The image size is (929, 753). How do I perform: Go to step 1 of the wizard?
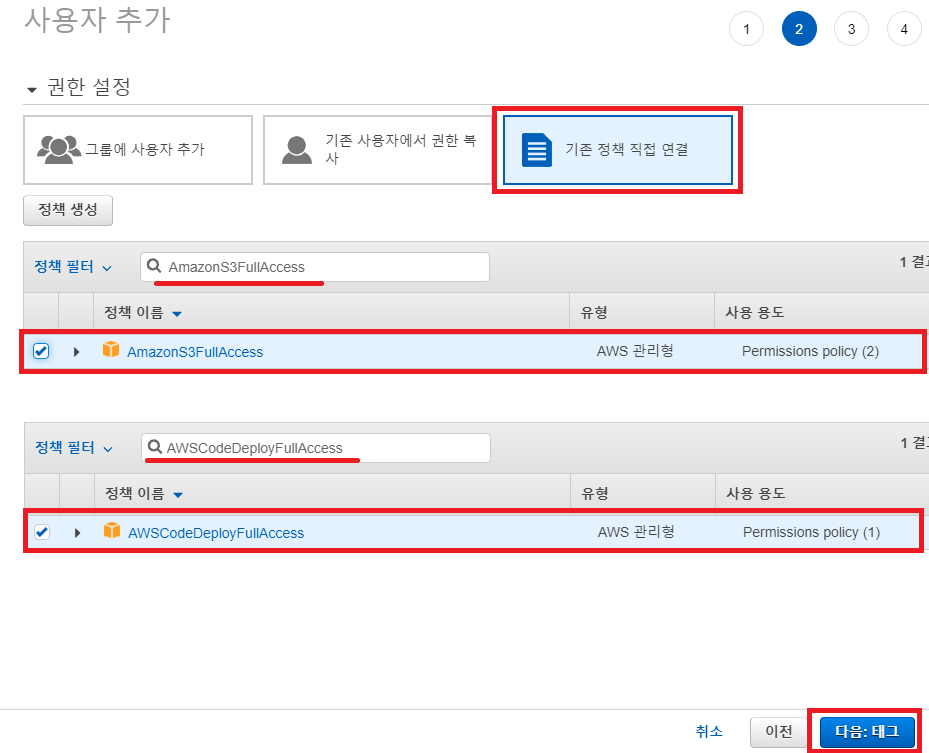747,28
